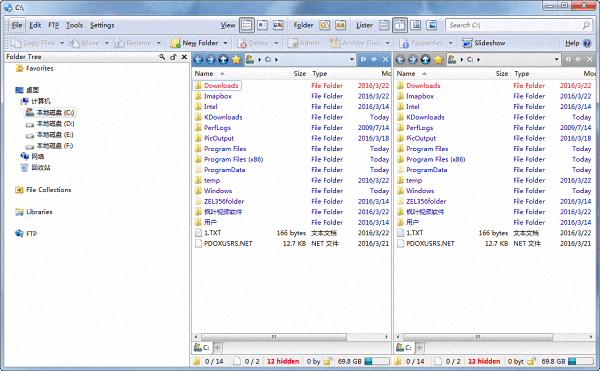Expand right pane path history dropdown

click(x=556, y=59)
